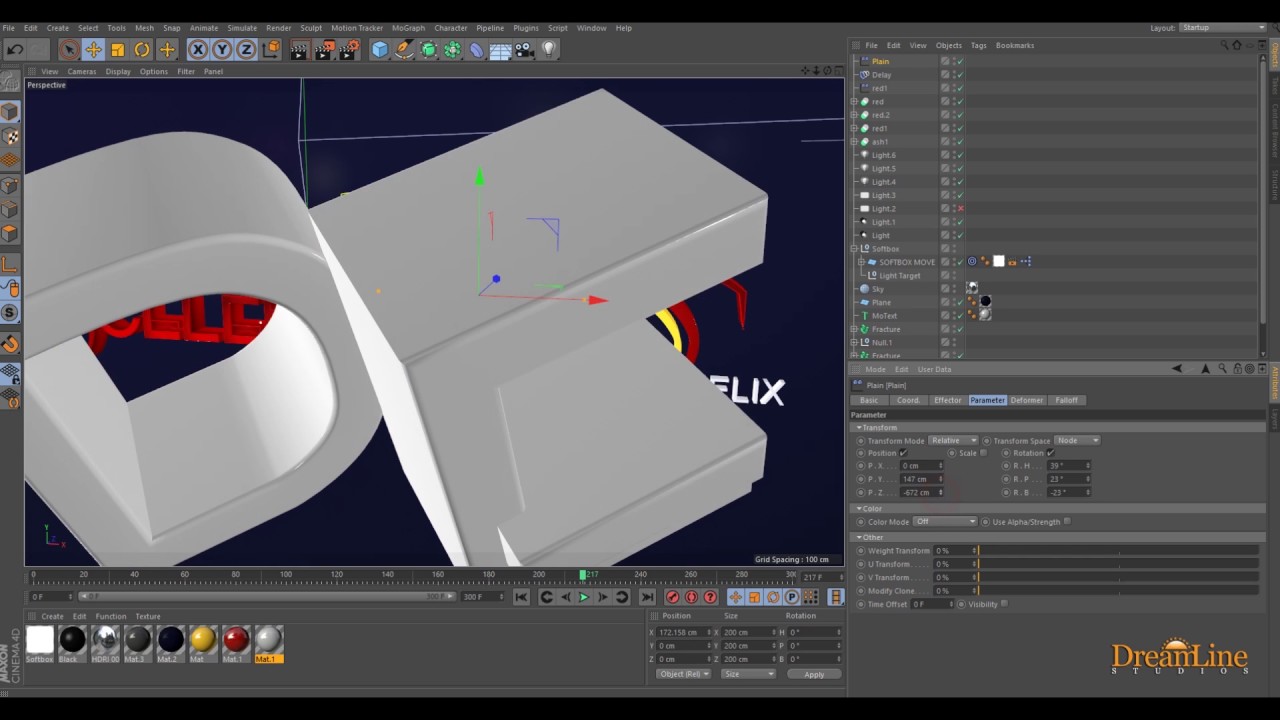Click the Record Active Objects button
Image resolution: width=1280 pixels, height=720 pixels.
click(672, 597)
